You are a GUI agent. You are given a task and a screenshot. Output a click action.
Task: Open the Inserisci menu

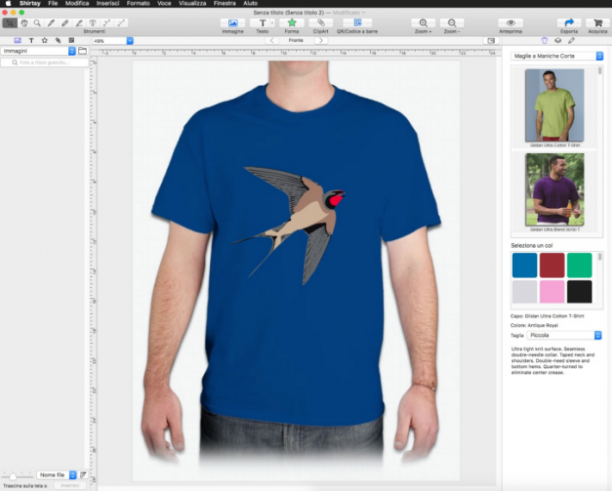tap(108, 3)
